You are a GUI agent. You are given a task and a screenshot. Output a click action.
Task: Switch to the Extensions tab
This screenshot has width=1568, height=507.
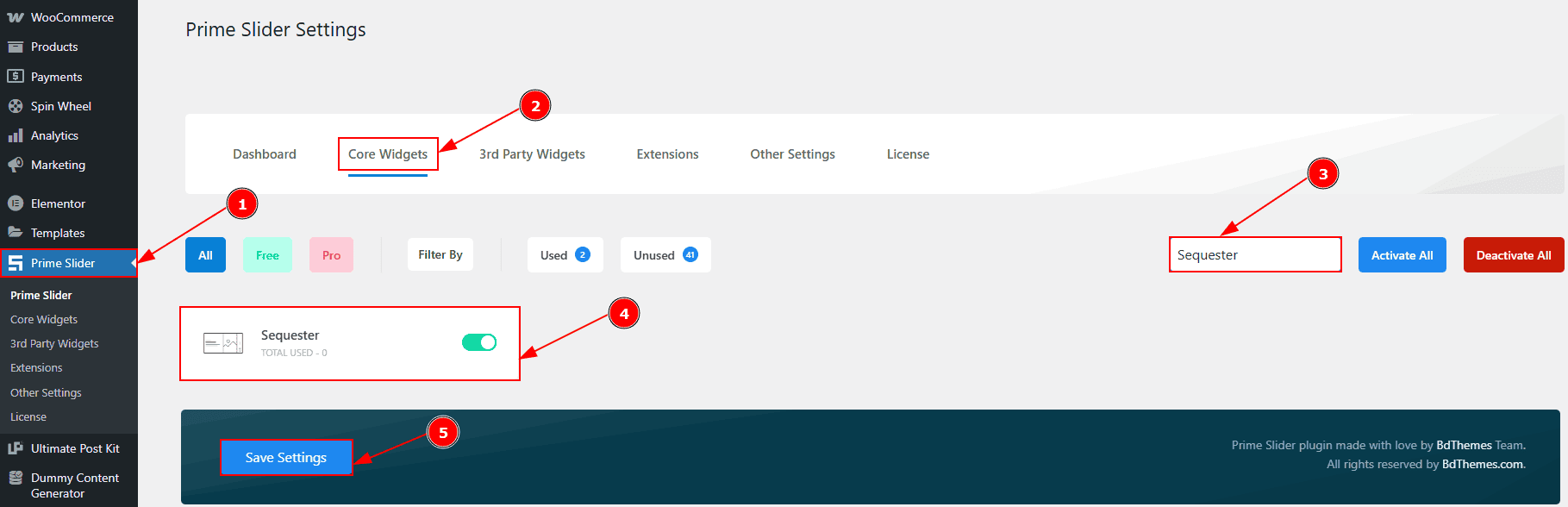667,154
